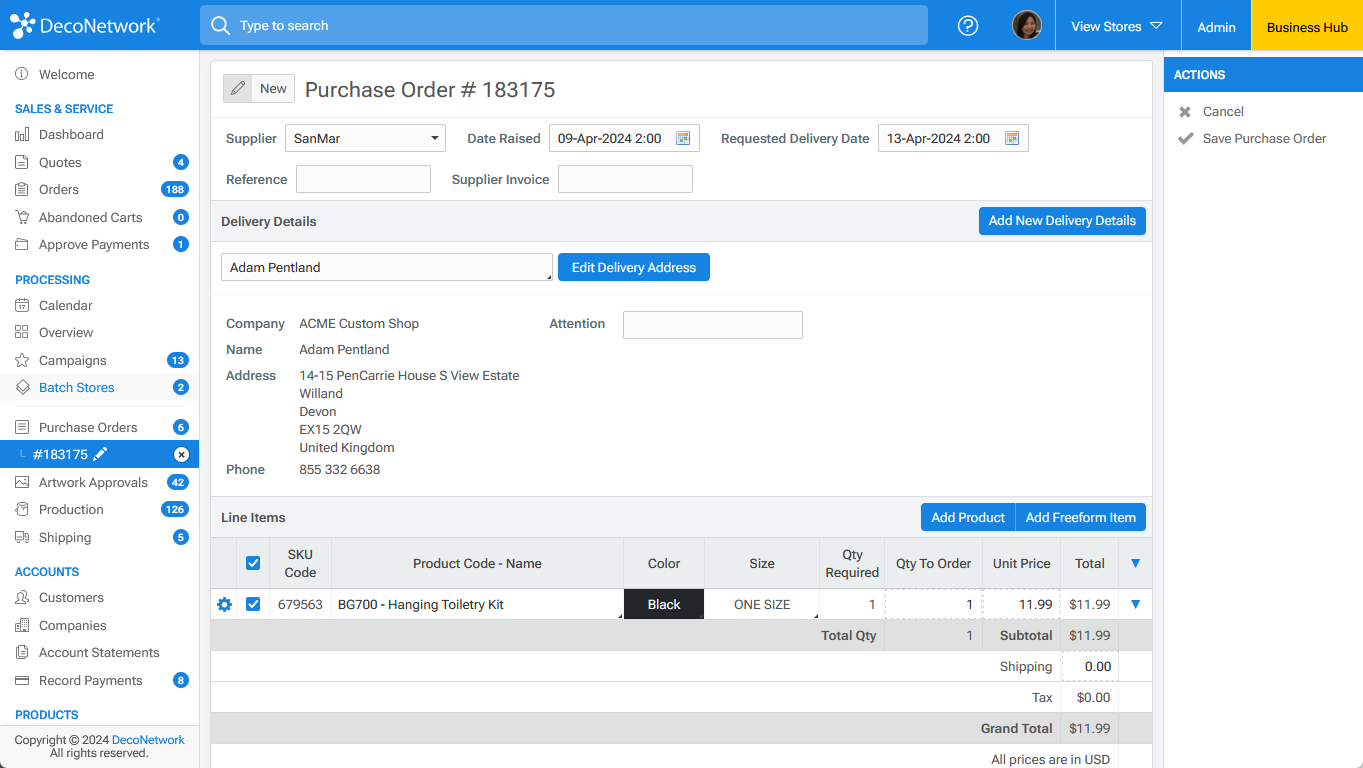Click the gear icon on the BG700 line item
The width and height of the screenshot is (1363, 768).
[x=224, y=604]
